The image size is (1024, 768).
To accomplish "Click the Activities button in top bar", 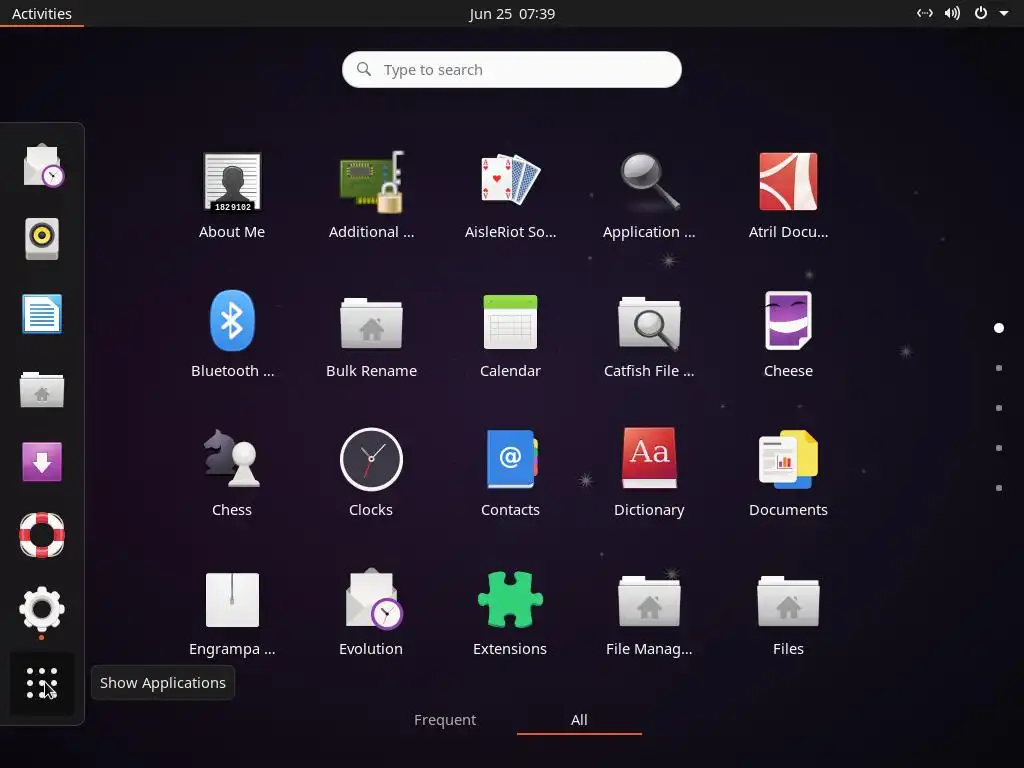I will 42,14.
